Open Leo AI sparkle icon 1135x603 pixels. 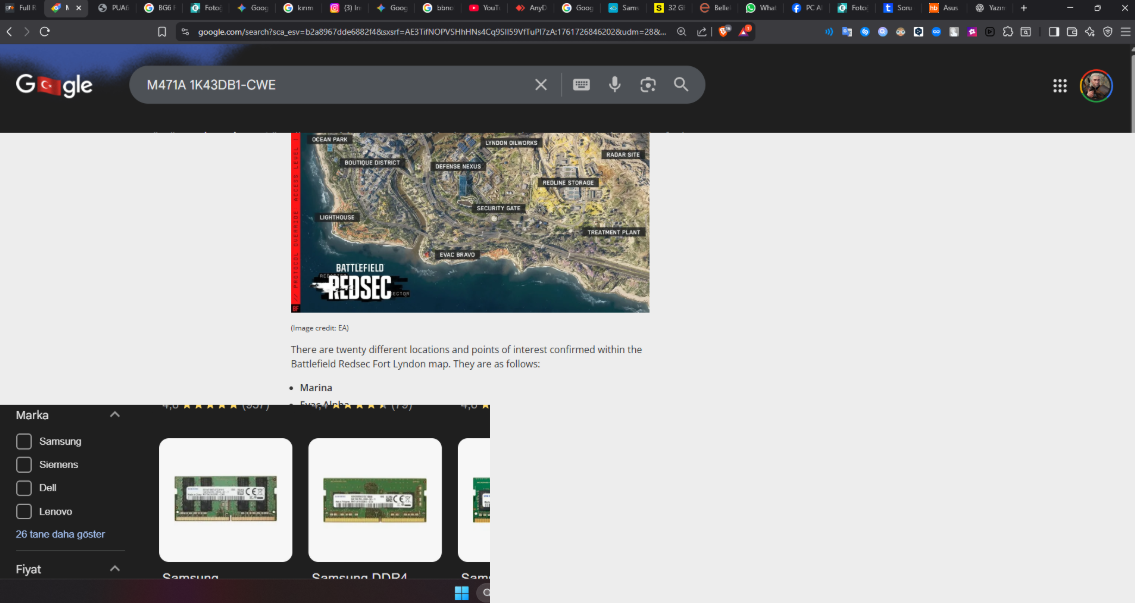[1089, 32]
